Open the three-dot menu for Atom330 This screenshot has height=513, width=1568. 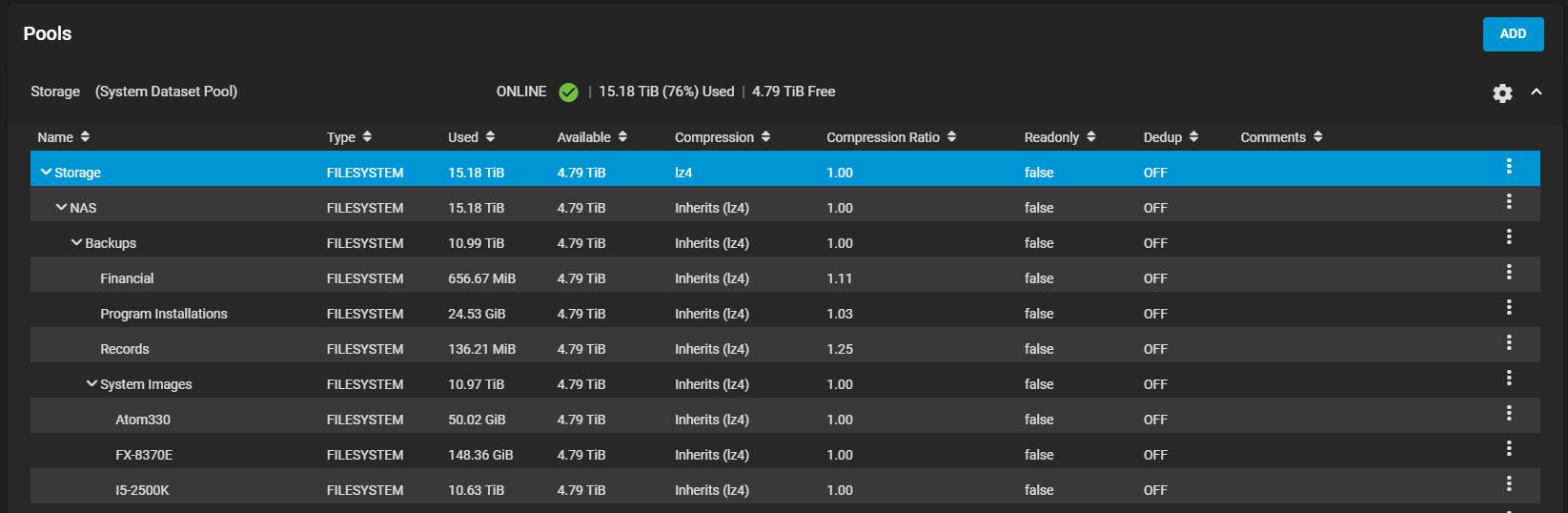pyautogui.click(x=1509, y=413)
